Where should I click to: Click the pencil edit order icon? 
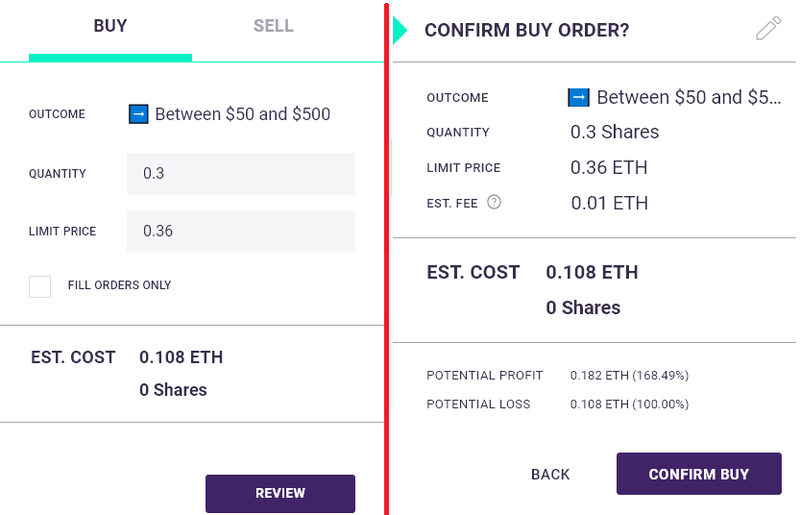tap(768, 29)
